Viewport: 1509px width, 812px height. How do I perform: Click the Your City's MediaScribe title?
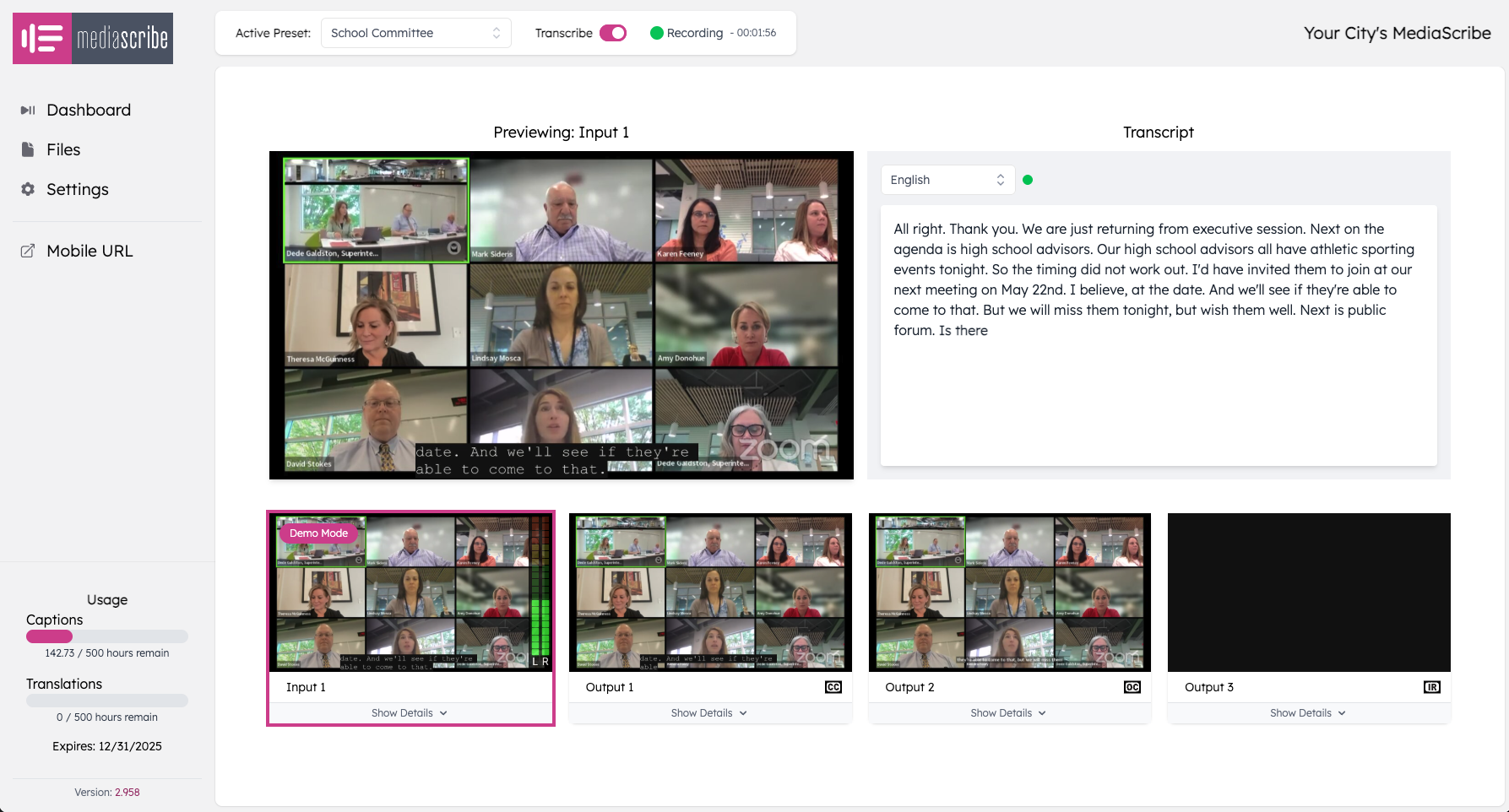click(1397, 34)
